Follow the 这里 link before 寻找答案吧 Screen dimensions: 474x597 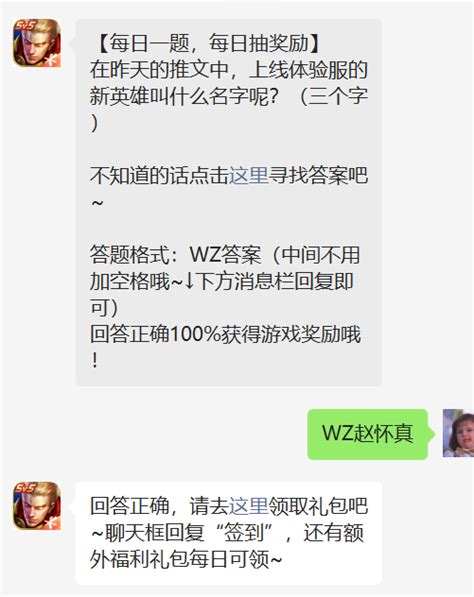tap(249, 176)
